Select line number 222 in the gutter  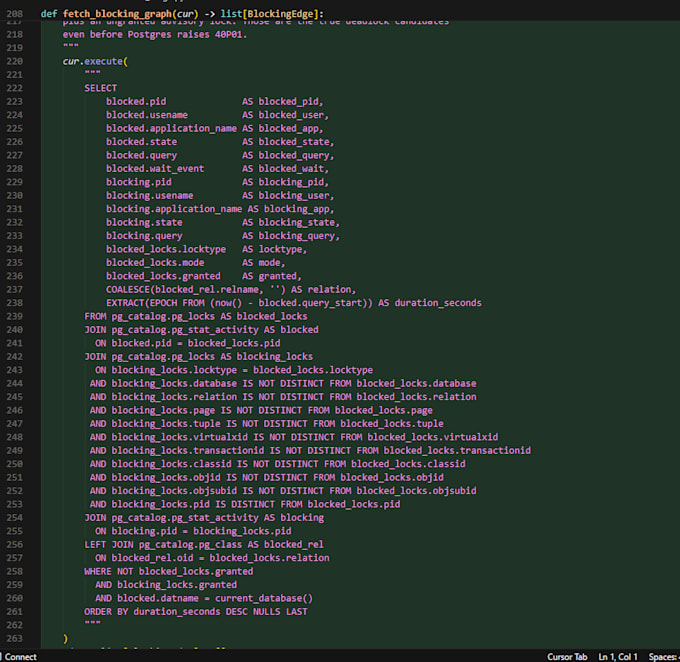pyautogui.click(x=14, y=88)
